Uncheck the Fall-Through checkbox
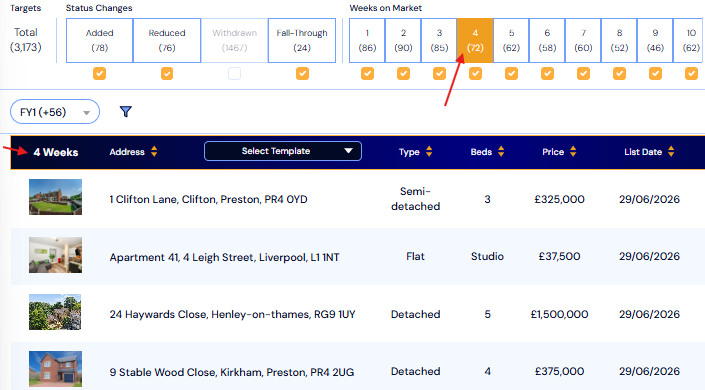This screenshot has width=705, height=390. [x=302, y=73]
